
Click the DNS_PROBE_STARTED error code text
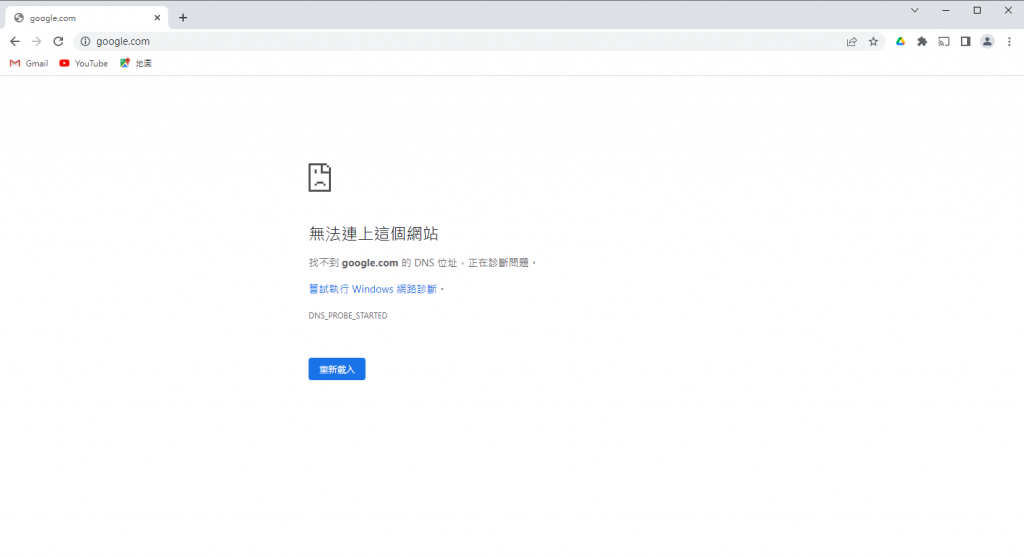point(348,315)
